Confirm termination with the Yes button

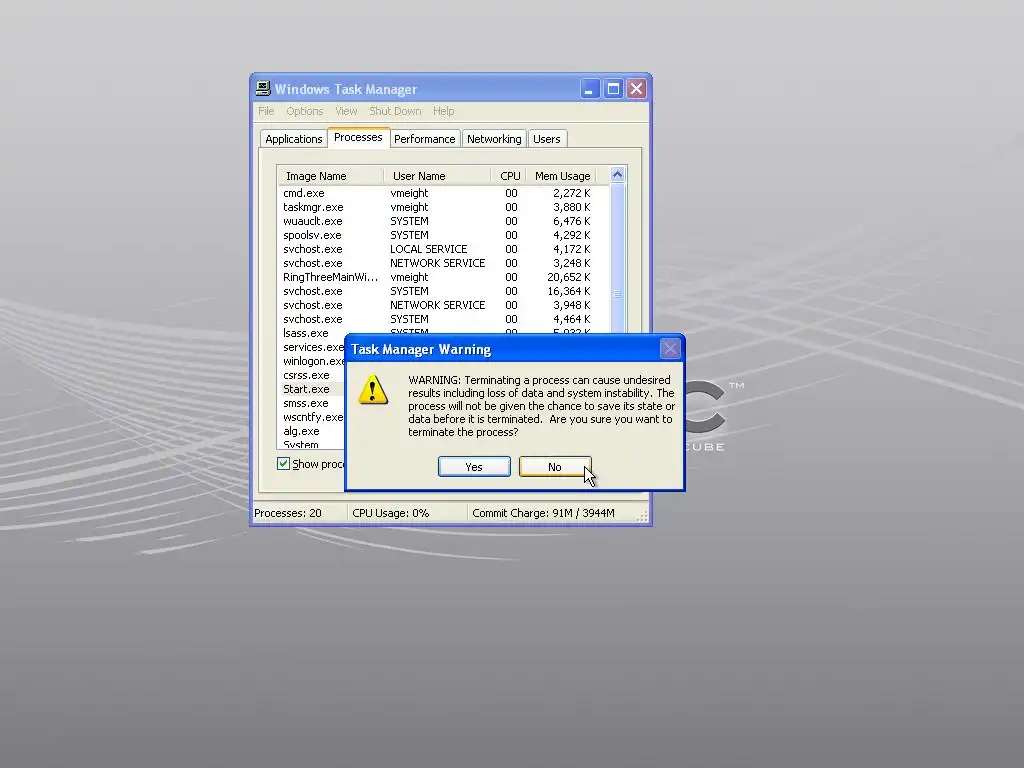tap(474, 467)
